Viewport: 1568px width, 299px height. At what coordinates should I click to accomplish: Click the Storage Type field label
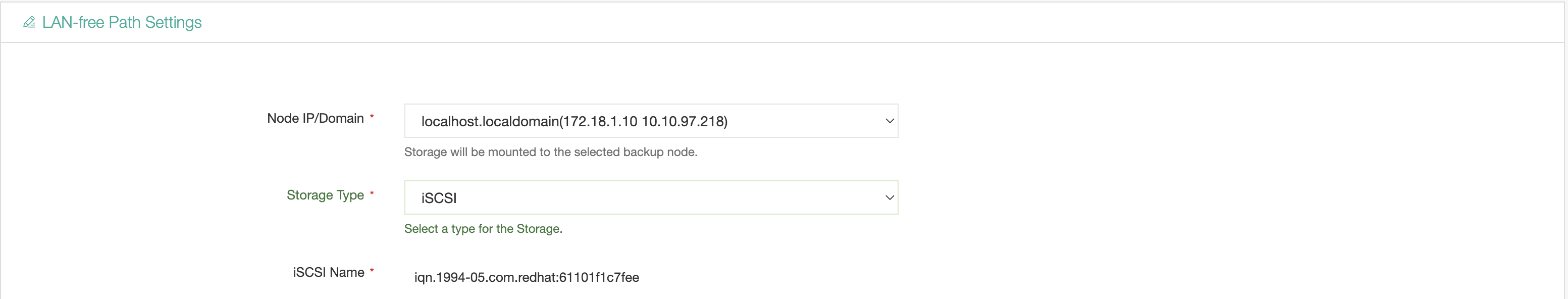pyautogui.click(x=326, y=195)
